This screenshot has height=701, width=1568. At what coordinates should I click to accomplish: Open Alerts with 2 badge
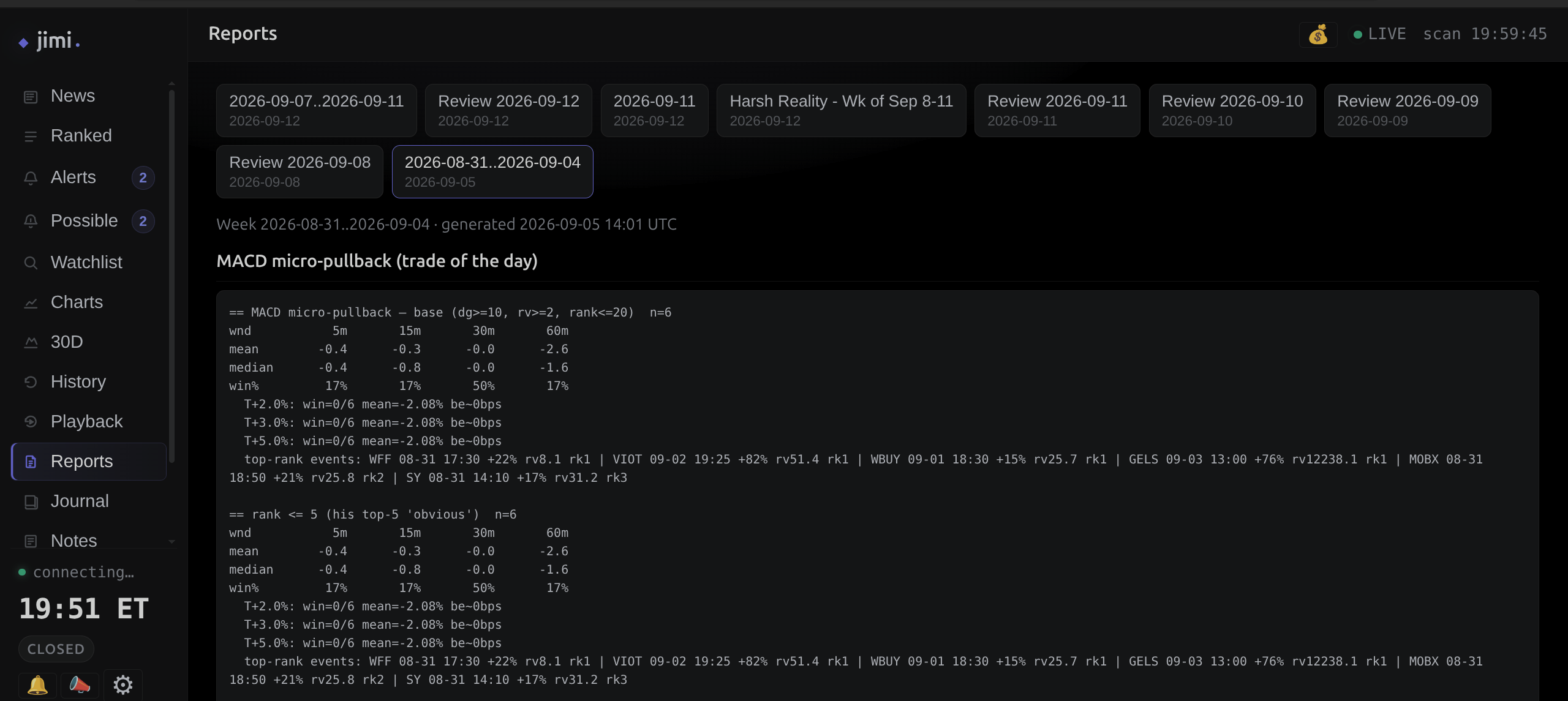(88, 178)
